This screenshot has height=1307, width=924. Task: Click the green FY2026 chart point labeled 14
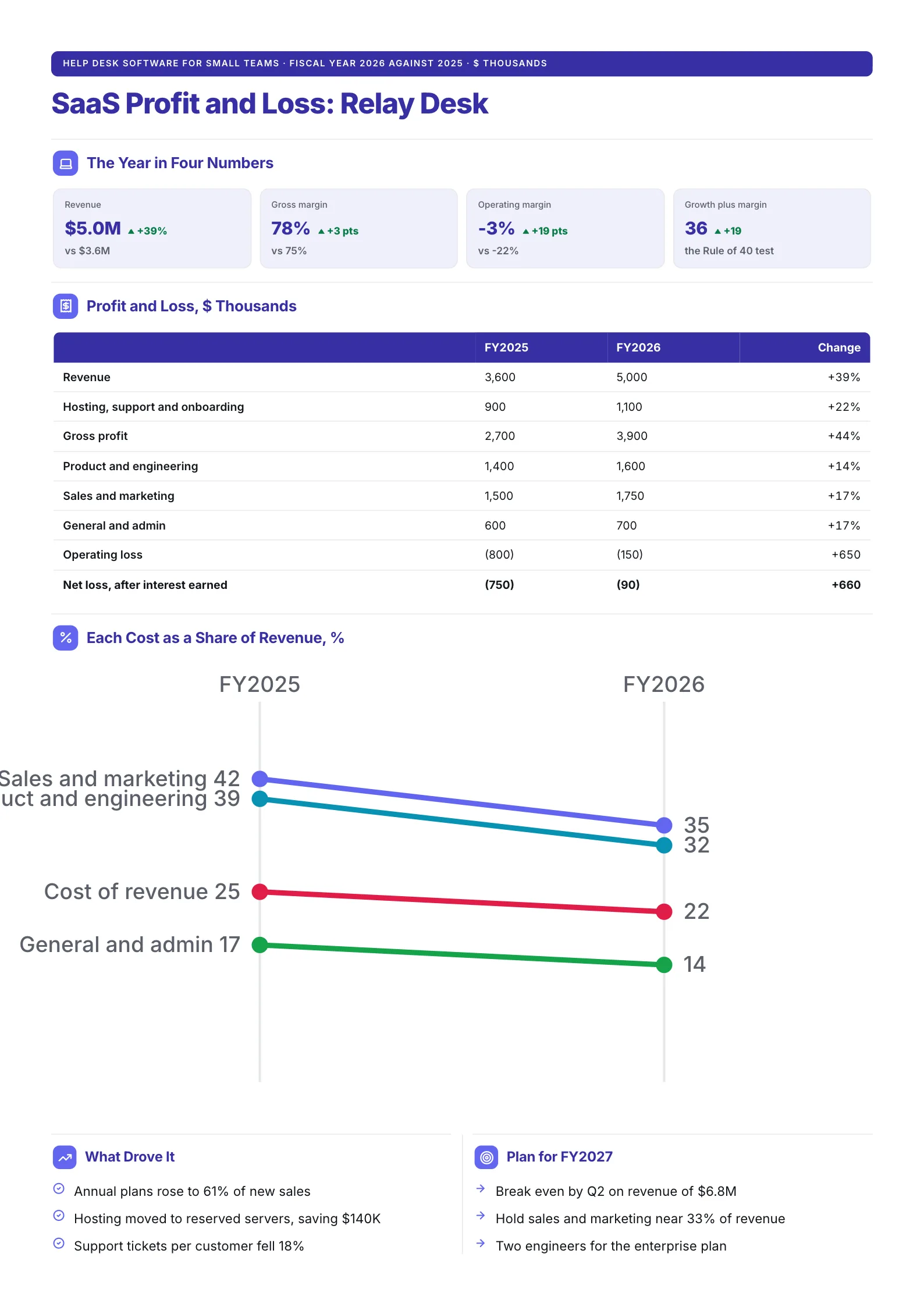pos(664,965)
